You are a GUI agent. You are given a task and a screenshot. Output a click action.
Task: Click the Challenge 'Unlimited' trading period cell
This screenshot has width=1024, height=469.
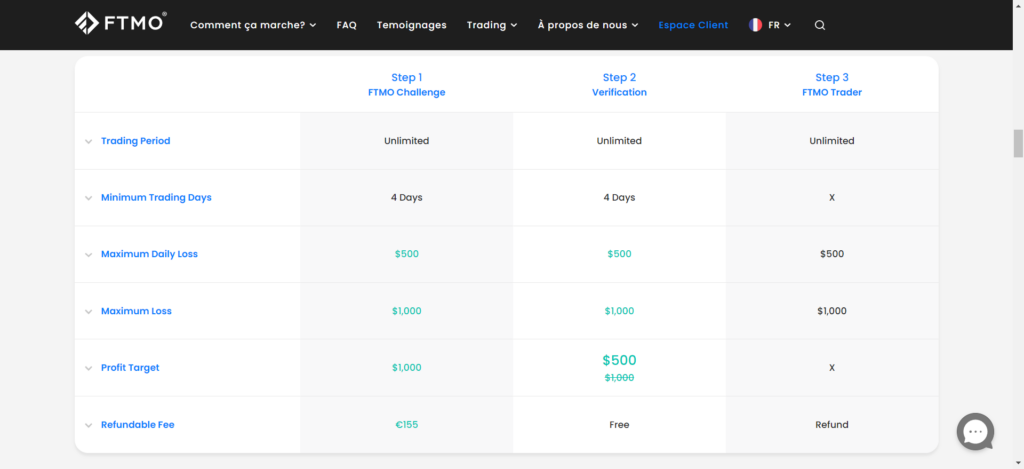tap(407, 140)
